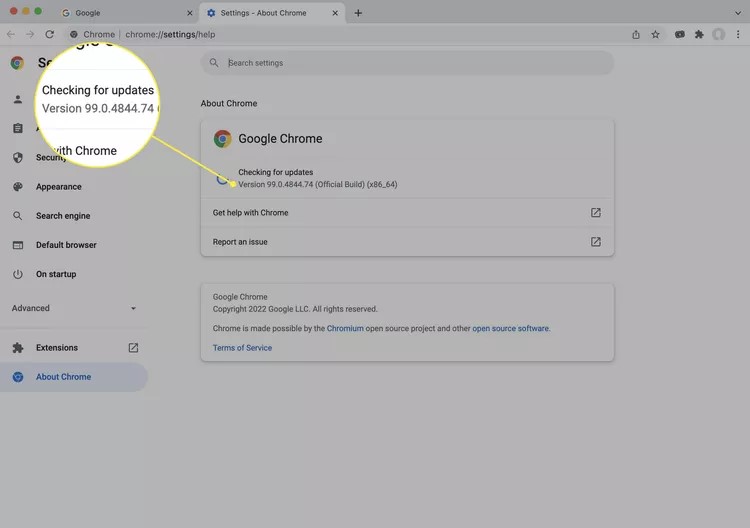Click the Extensions puzzle icon in sidebar
The height and width of the screenshot is (528, 750).
click(x=18, y=348)
